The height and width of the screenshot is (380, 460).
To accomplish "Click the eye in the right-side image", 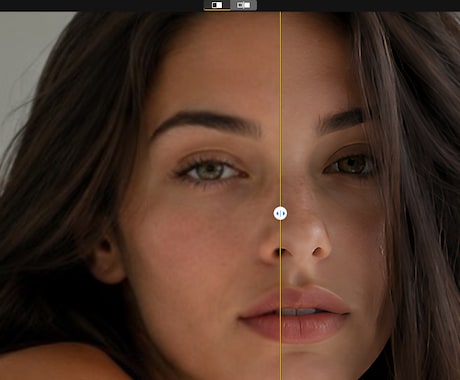I will [x=349, y=165].
